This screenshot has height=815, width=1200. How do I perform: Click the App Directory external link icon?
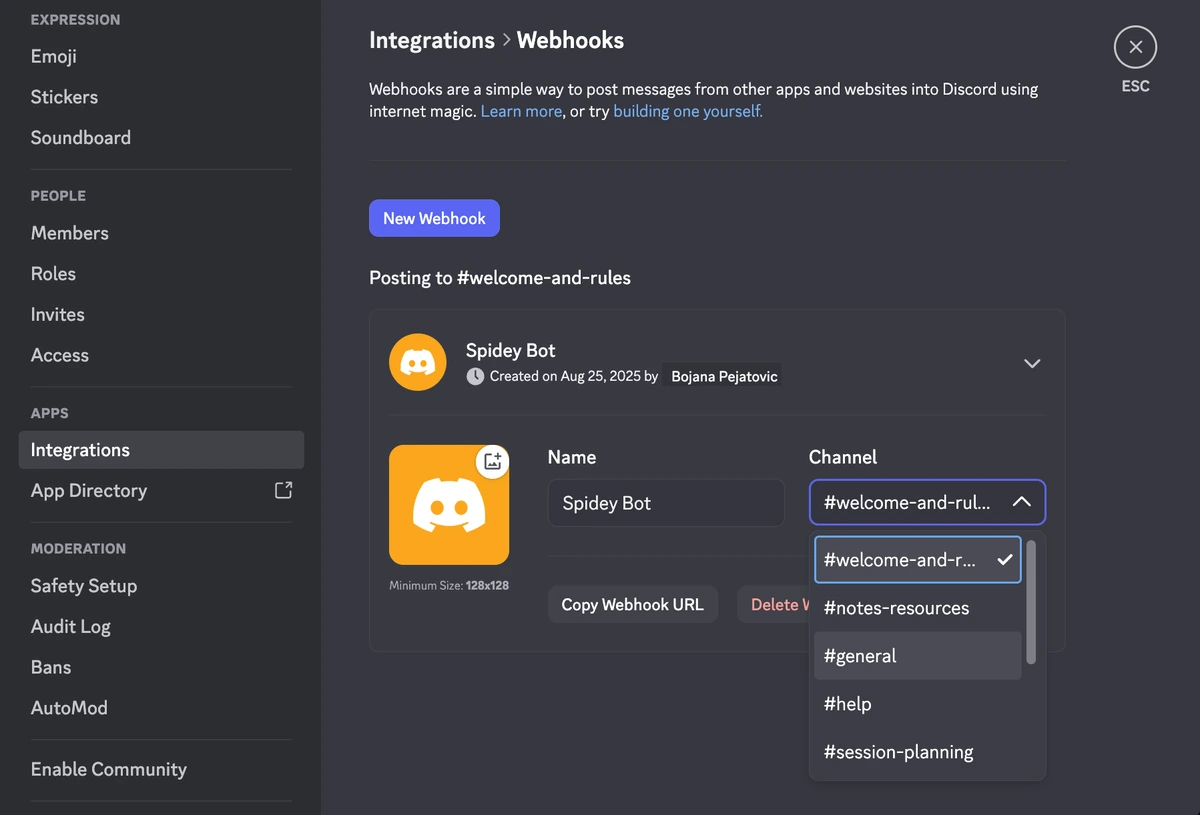(x=283, y=490)
